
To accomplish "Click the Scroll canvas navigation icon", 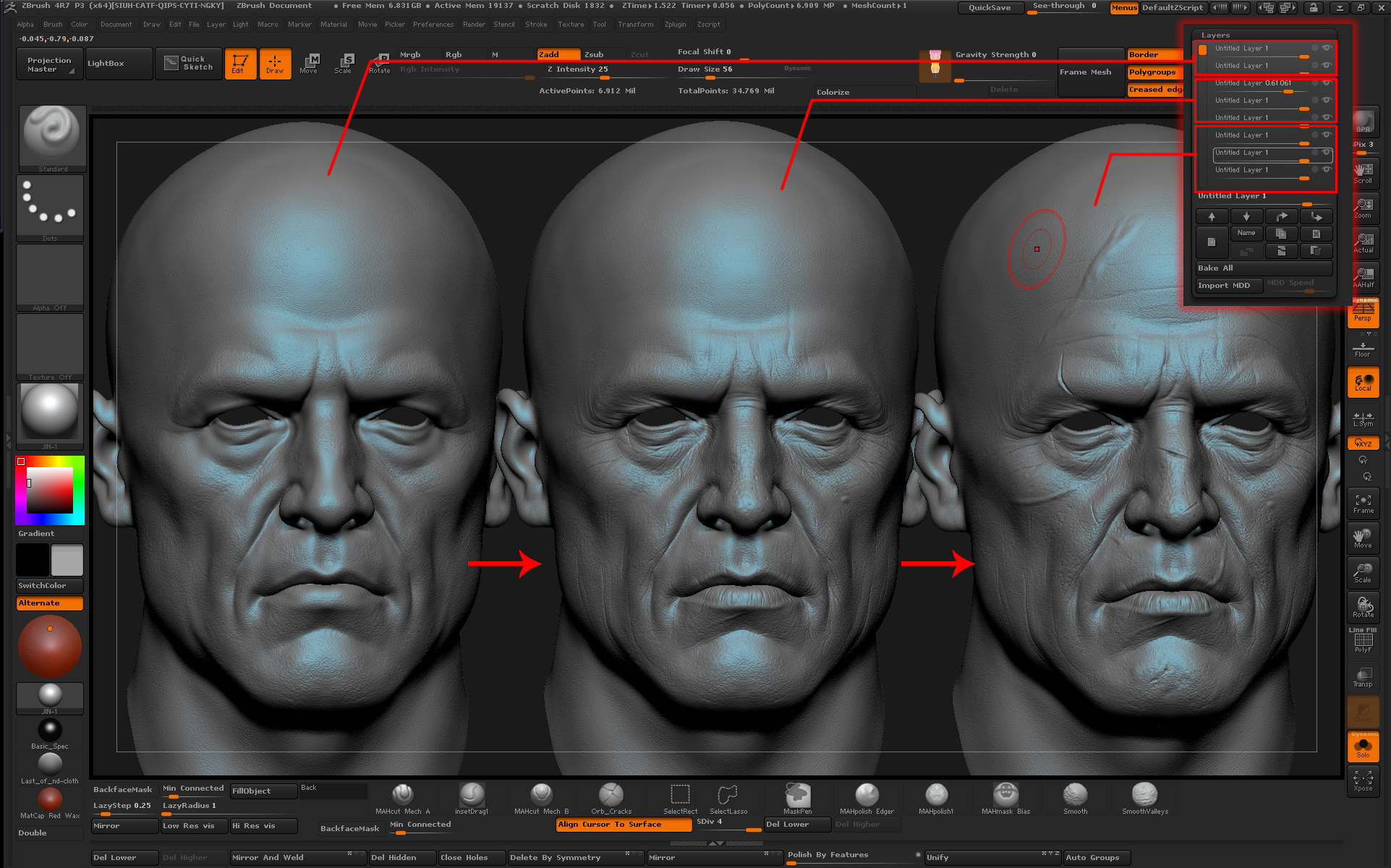I will pyautogui.click(x=1364, y=174).
